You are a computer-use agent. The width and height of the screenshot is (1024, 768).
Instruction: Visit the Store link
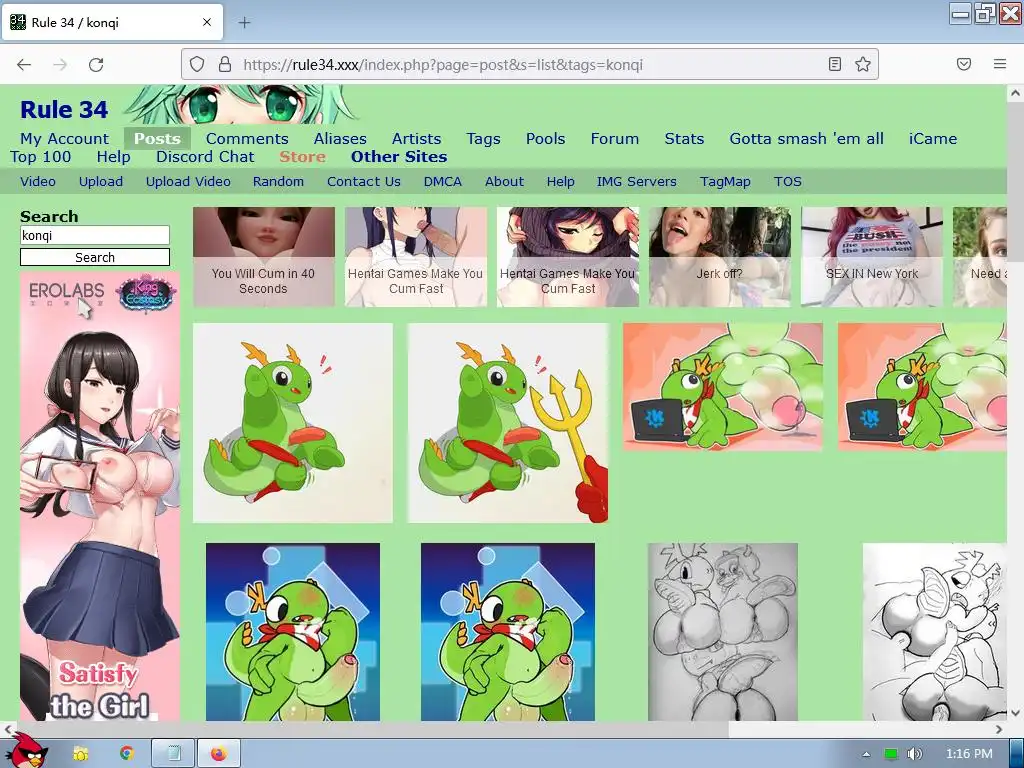click(x=302, y=157)
